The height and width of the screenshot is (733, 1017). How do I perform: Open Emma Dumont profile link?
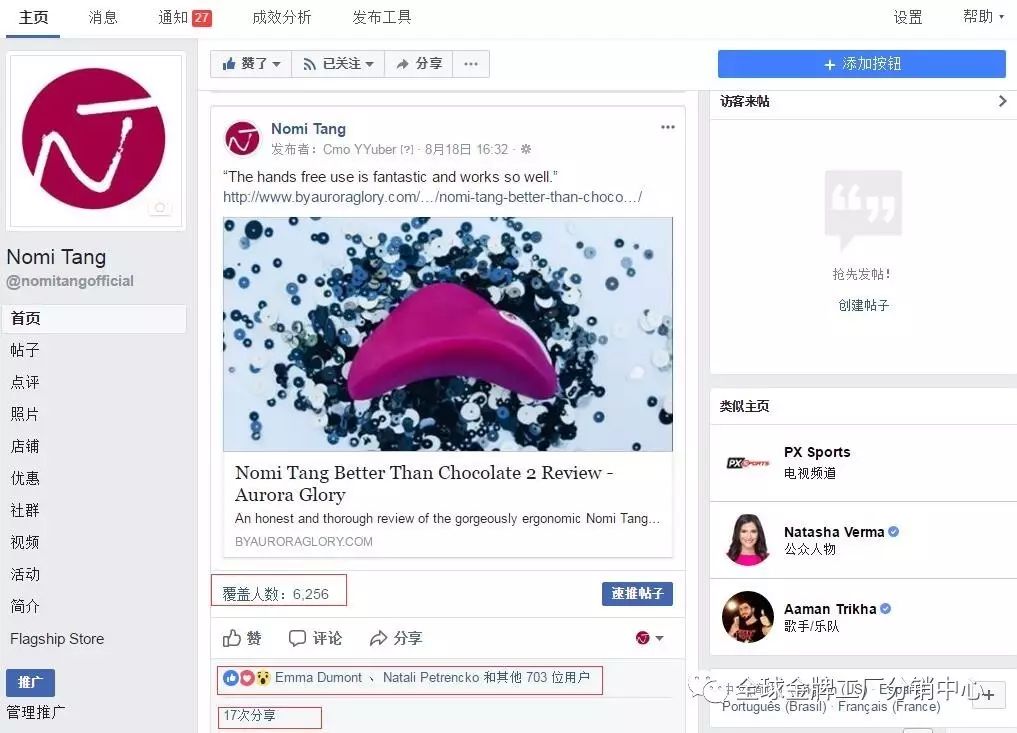[318, 677]
